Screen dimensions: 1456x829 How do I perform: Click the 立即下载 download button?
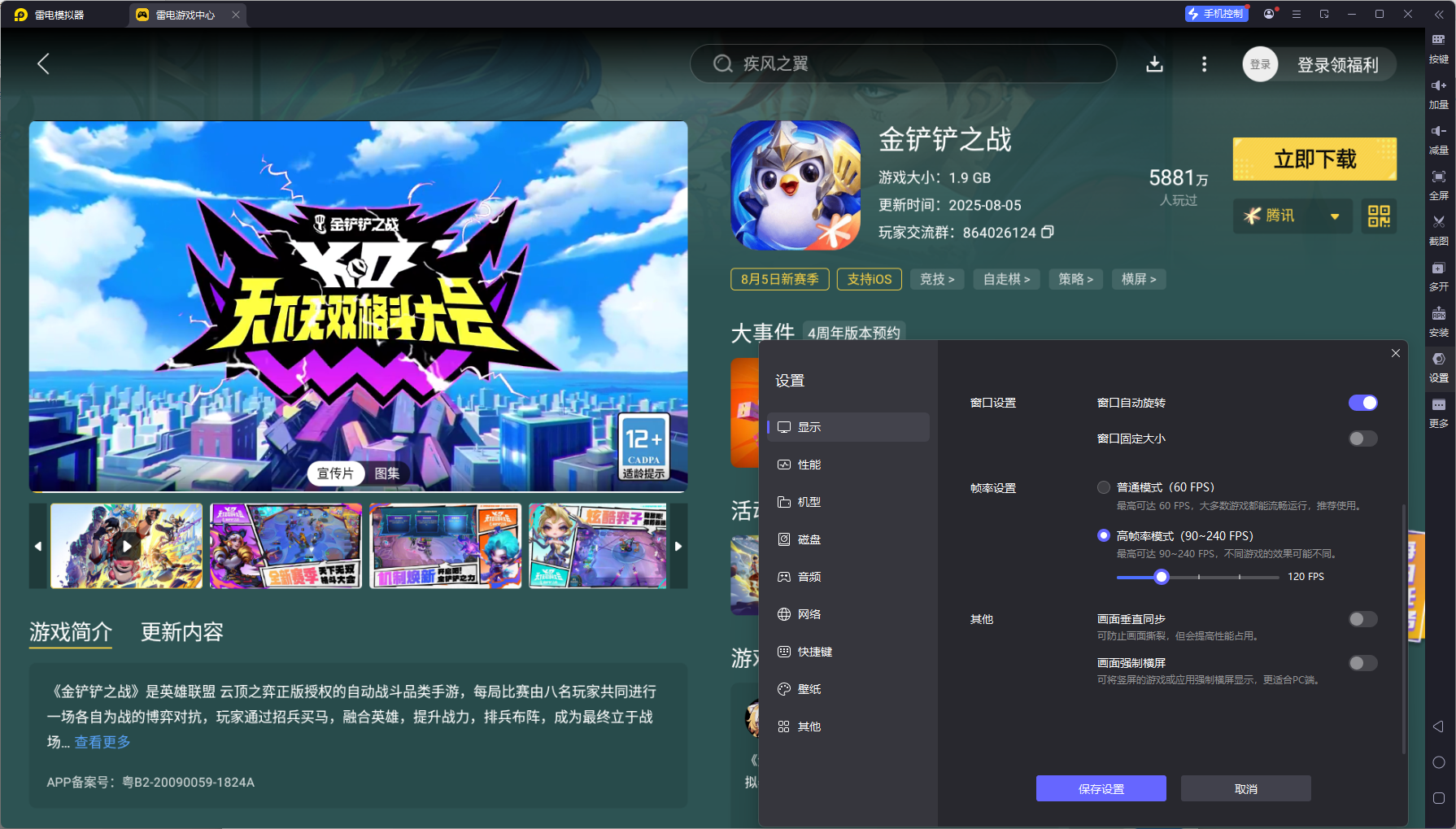pyautogui.click(x=1314, y=159)
